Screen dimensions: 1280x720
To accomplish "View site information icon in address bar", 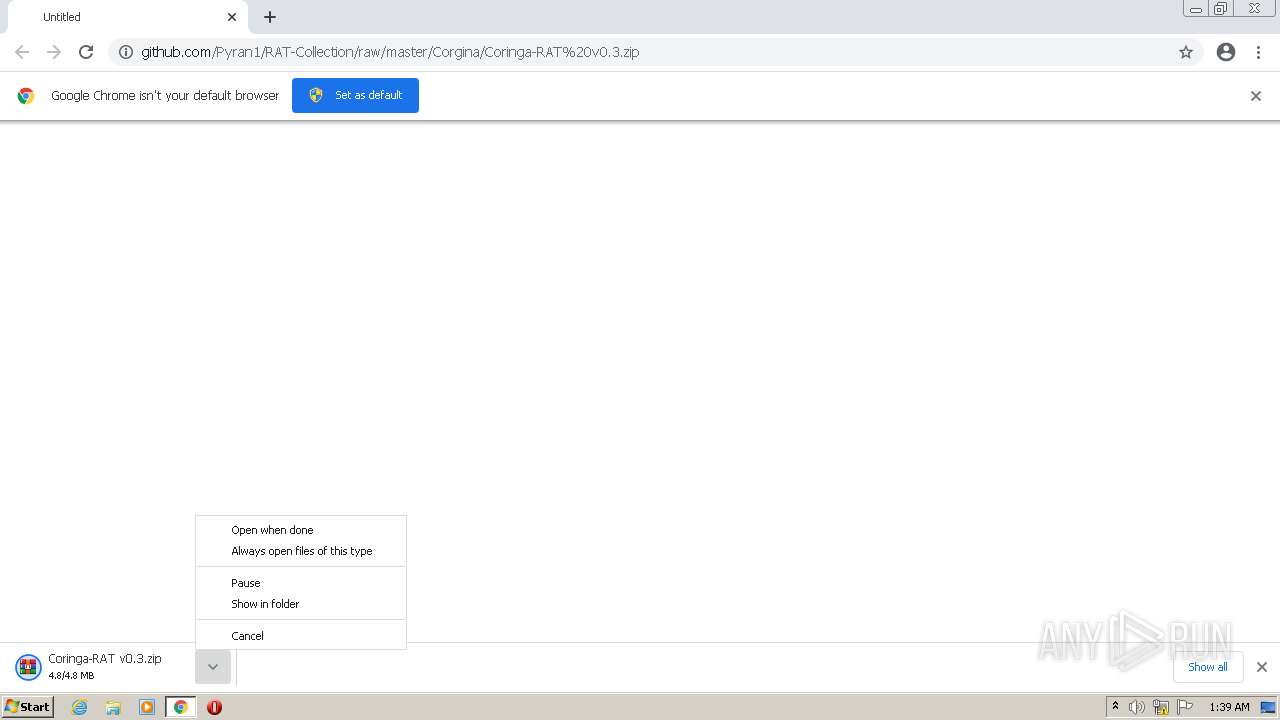I will click(x=126, y=52).
